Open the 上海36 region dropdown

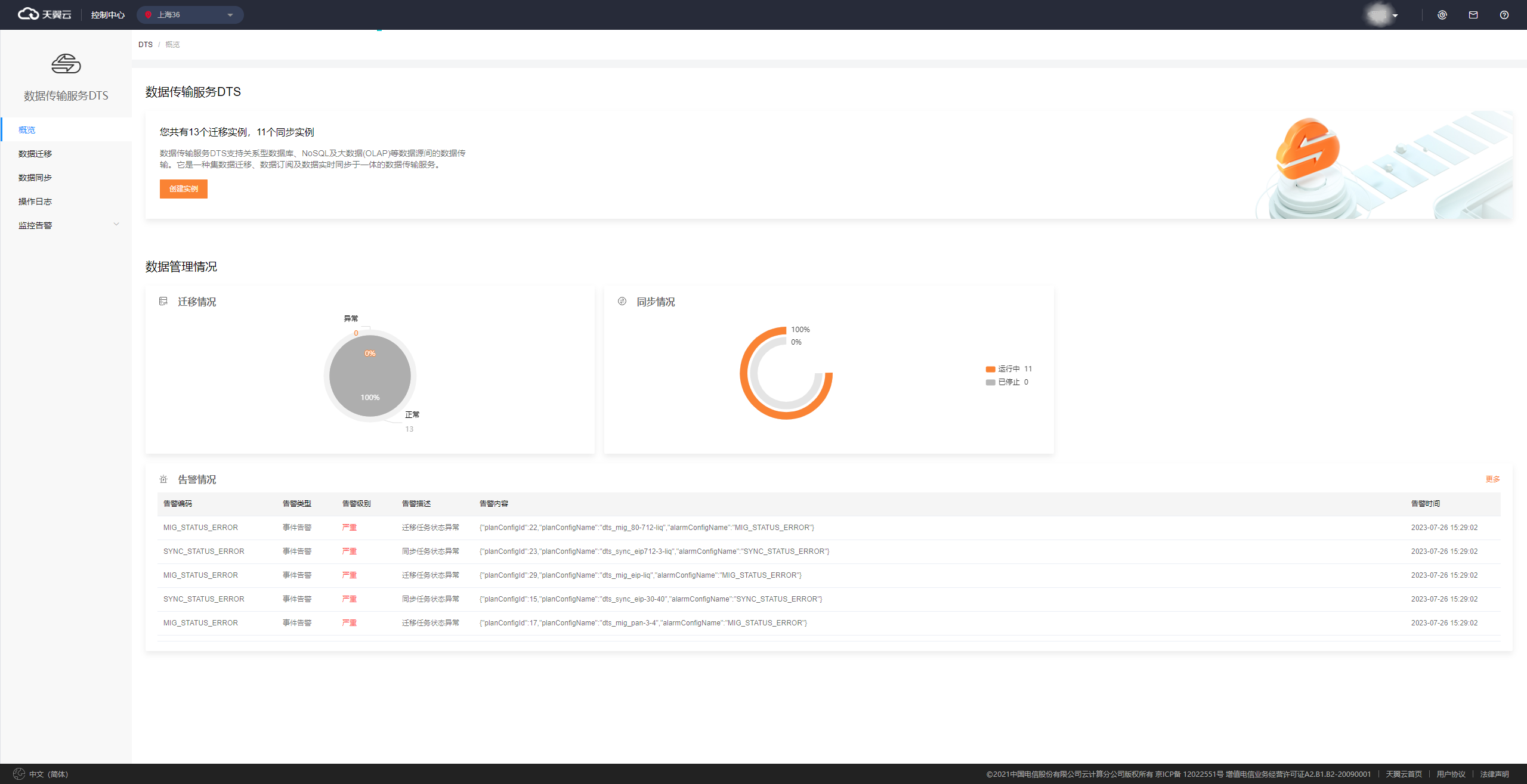pyautogui.click(x=190, y=15)
